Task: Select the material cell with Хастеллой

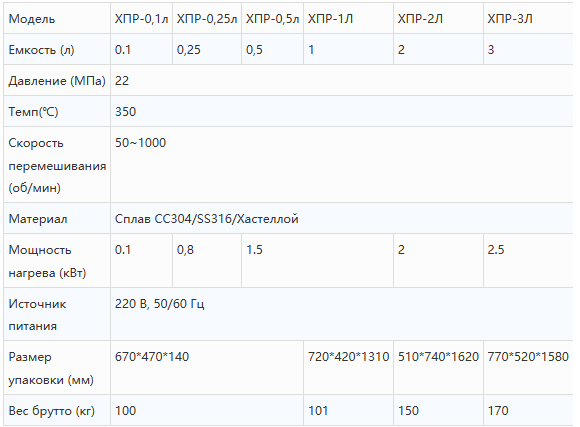Action: coord(342,219)
